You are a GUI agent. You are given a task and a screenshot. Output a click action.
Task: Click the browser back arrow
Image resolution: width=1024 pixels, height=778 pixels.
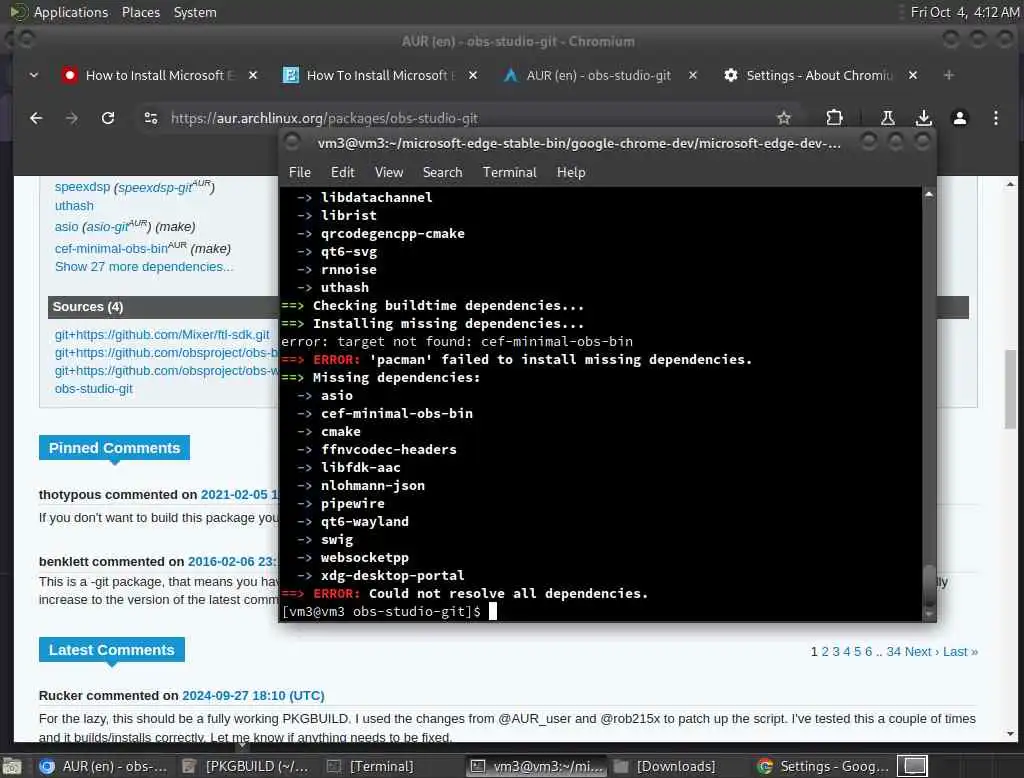point(36,118)
